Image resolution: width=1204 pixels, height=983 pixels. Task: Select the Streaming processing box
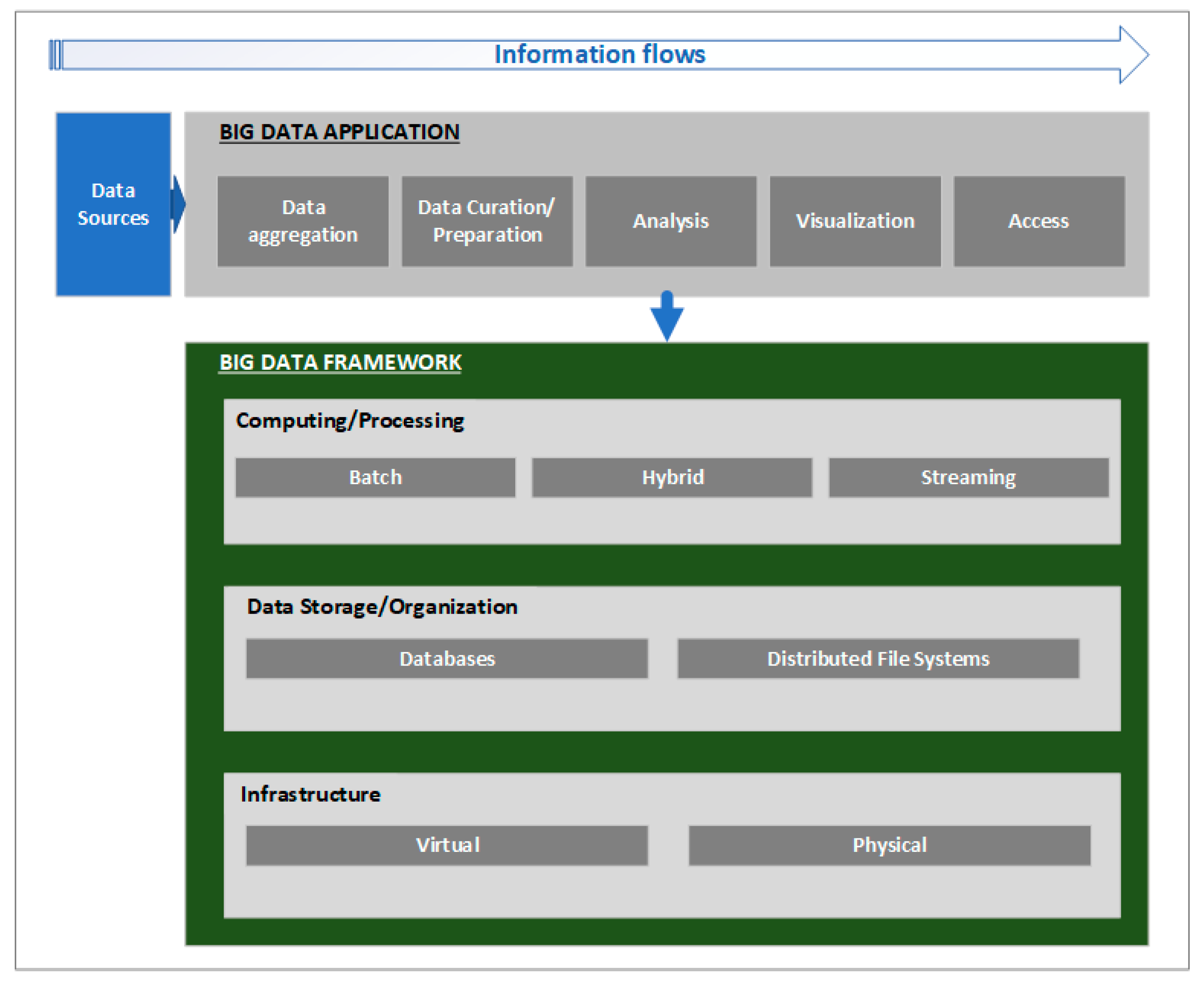[x=969, y=478]
